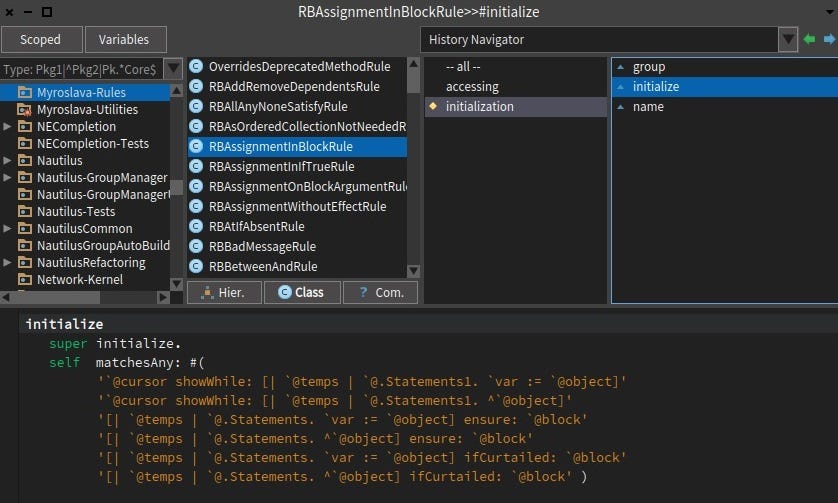Click class icon of RBAsOrderedCollectionNotNeededRule
Viewport: 838px width, 503px height.
(x=196, y=126)
